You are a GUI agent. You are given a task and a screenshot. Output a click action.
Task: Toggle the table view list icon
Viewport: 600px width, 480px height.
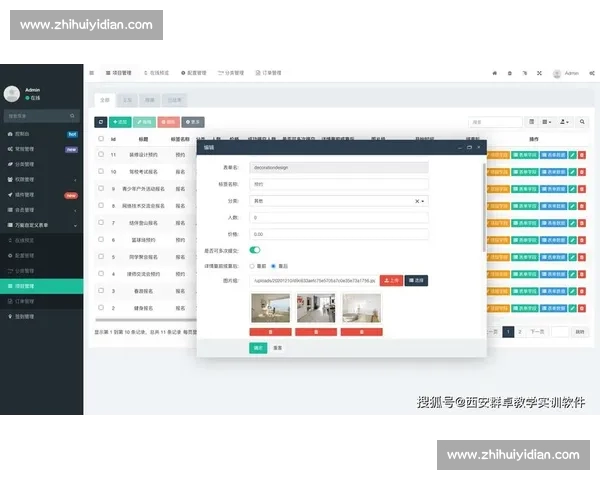click(x=531, y=122)
